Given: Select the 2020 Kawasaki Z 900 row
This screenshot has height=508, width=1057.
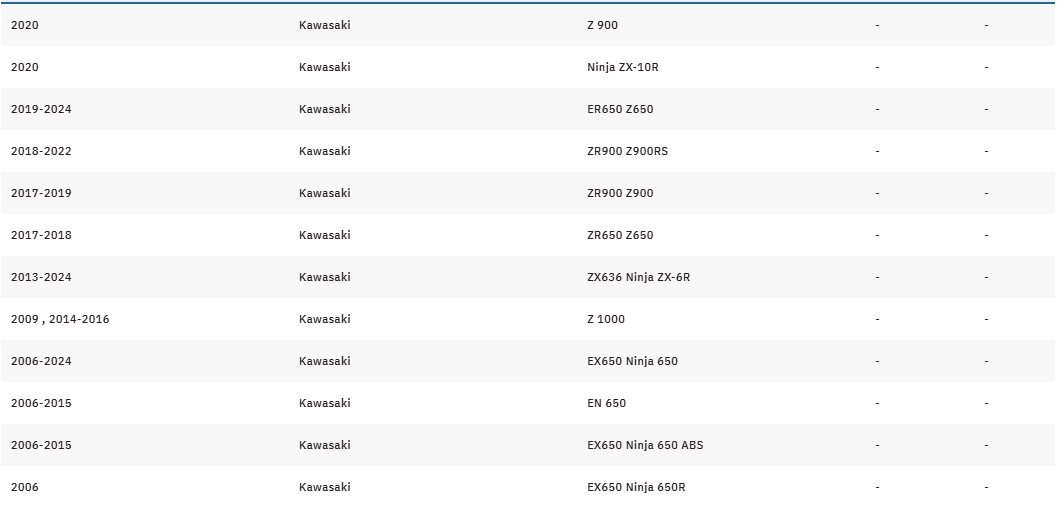Looking at the screenshot, I should click(x=528, y=25).
